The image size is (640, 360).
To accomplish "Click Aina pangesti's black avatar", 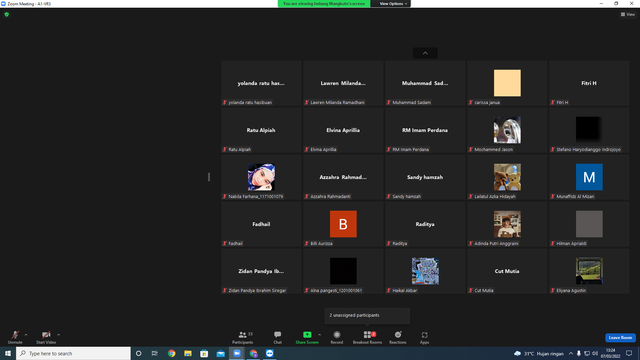I will pos(343,271).
